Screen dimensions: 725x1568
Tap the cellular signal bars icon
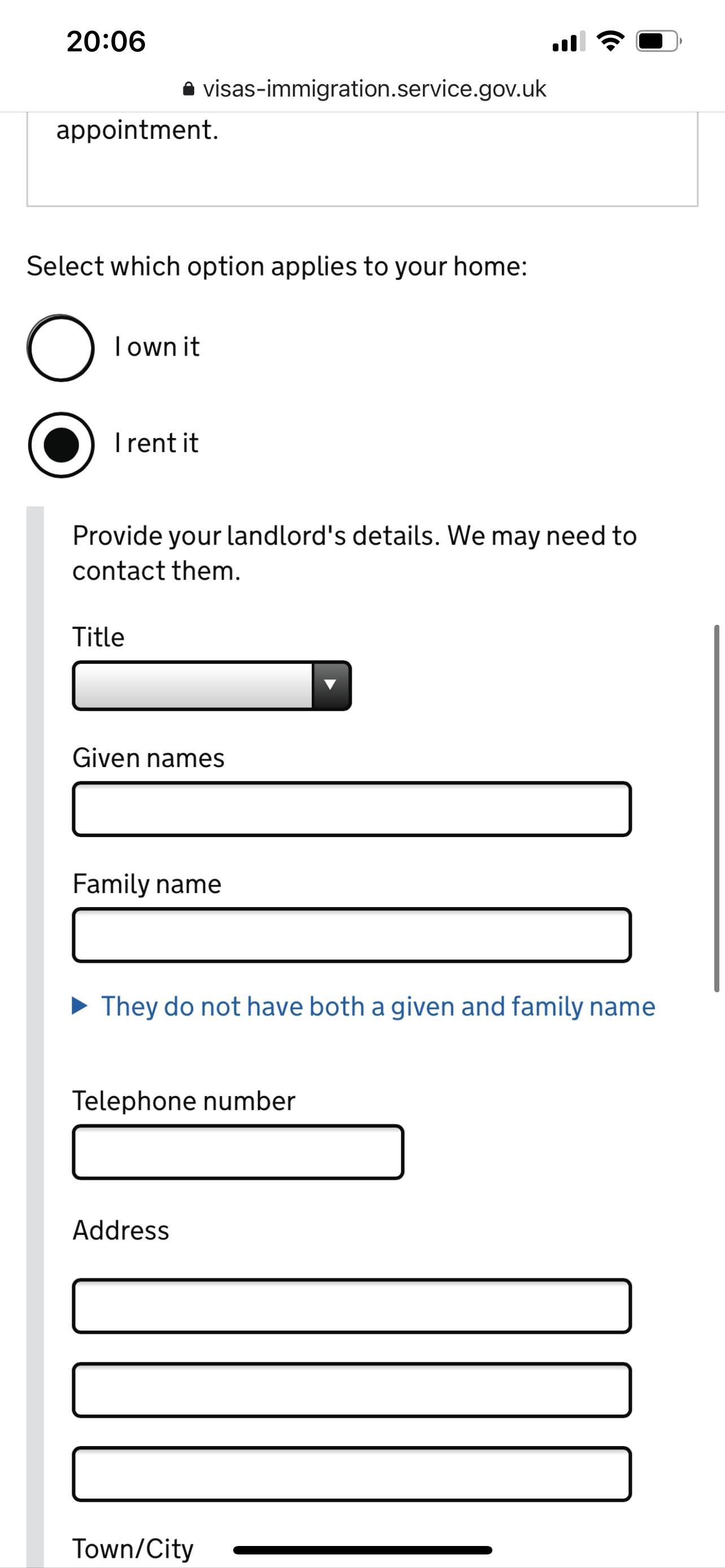[x=569, y=41]
